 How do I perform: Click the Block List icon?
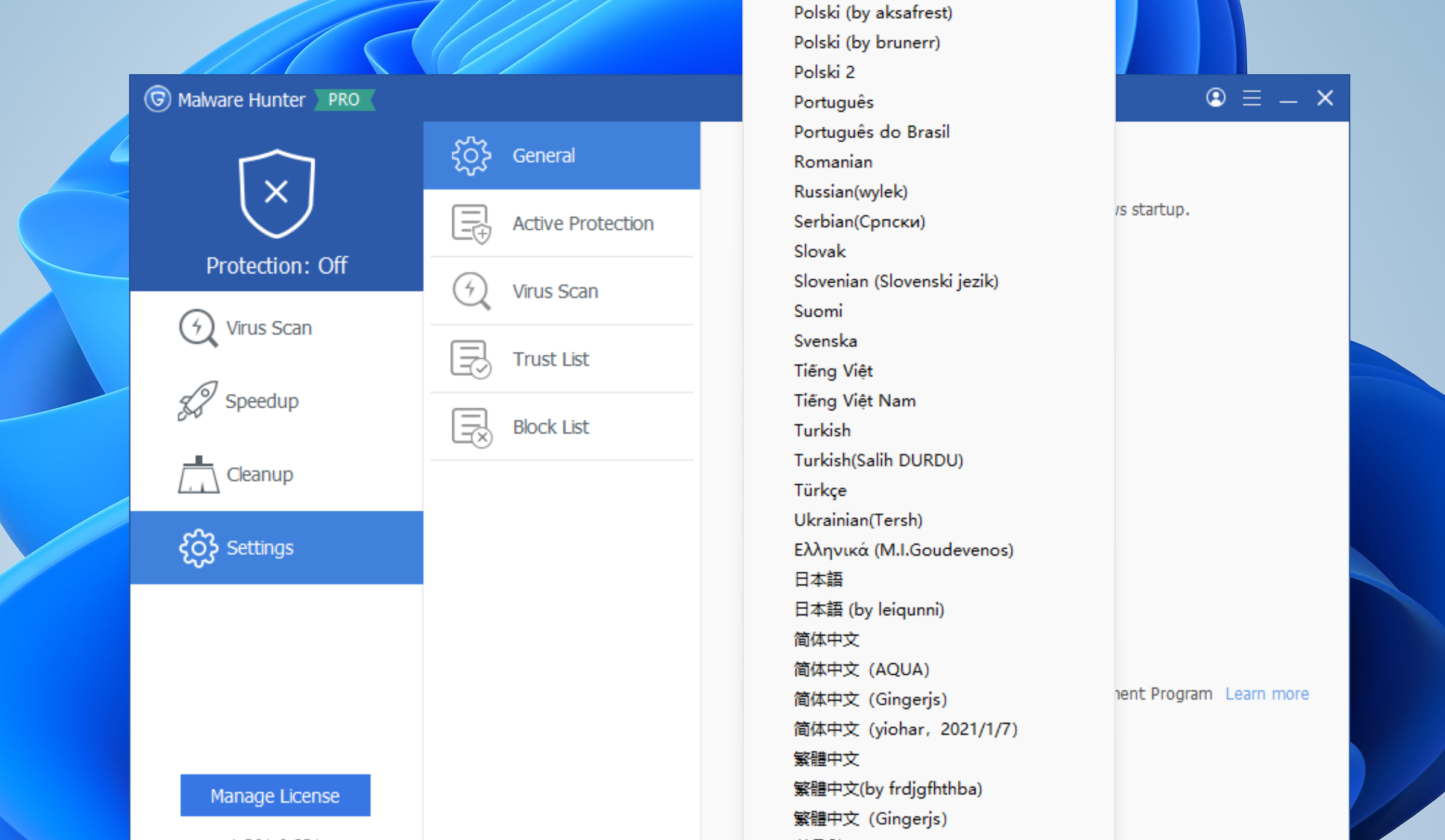coord(471,427)
